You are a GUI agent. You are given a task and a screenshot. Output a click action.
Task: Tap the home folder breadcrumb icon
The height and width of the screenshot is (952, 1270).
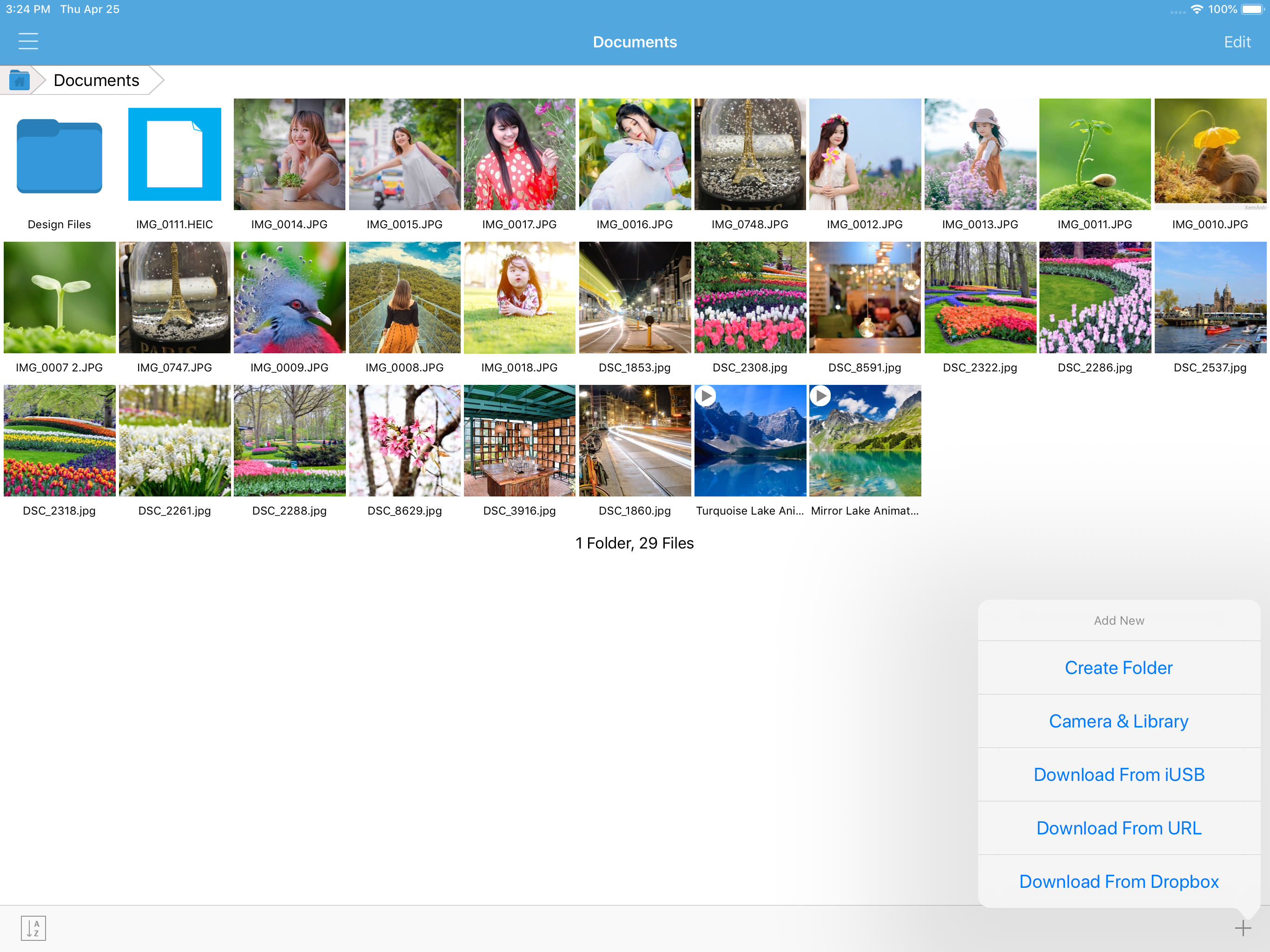click(20, 80)
